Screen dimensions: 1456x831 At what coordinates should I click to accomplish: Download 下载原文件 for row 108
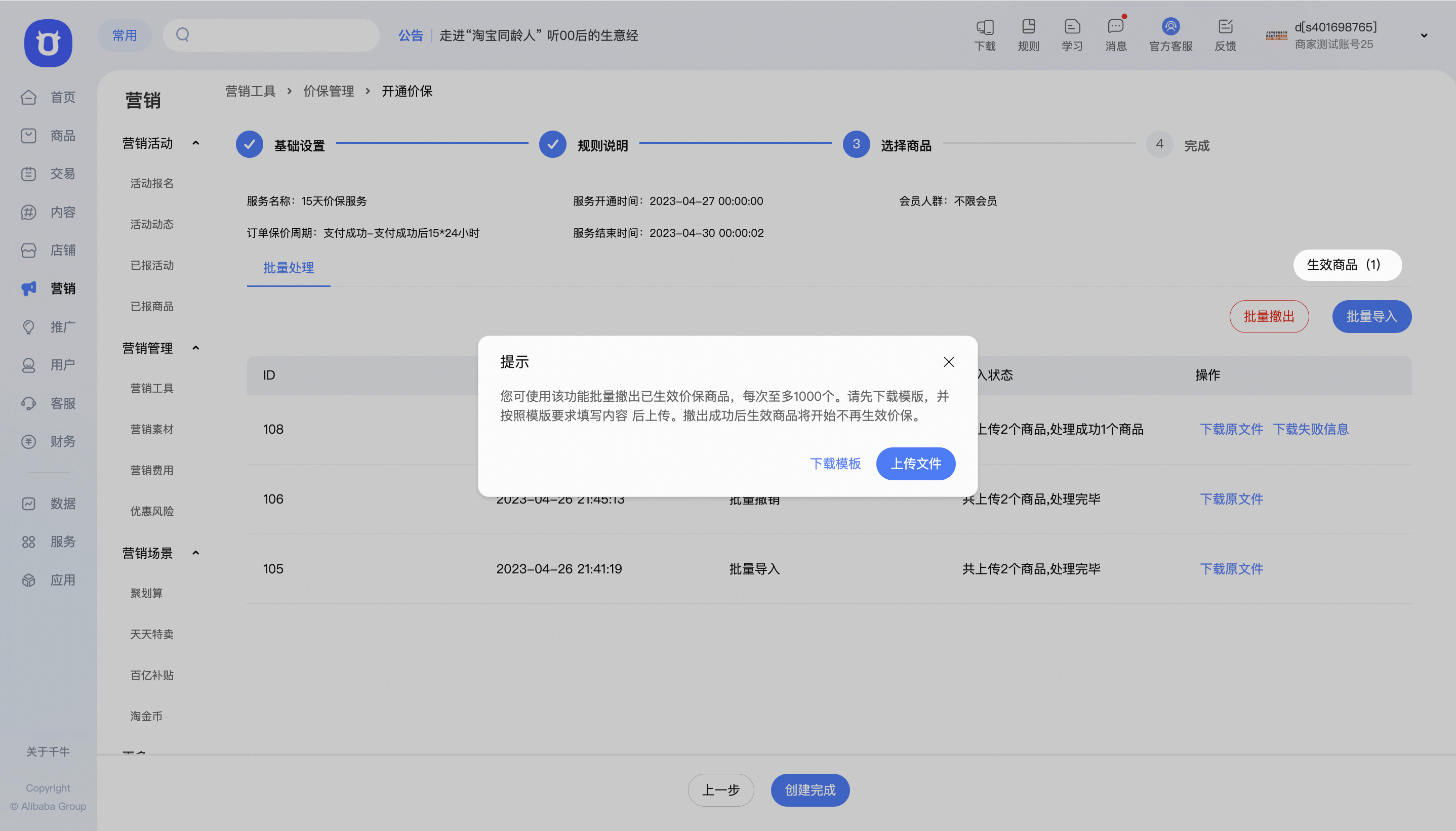tap(1231, 429)
